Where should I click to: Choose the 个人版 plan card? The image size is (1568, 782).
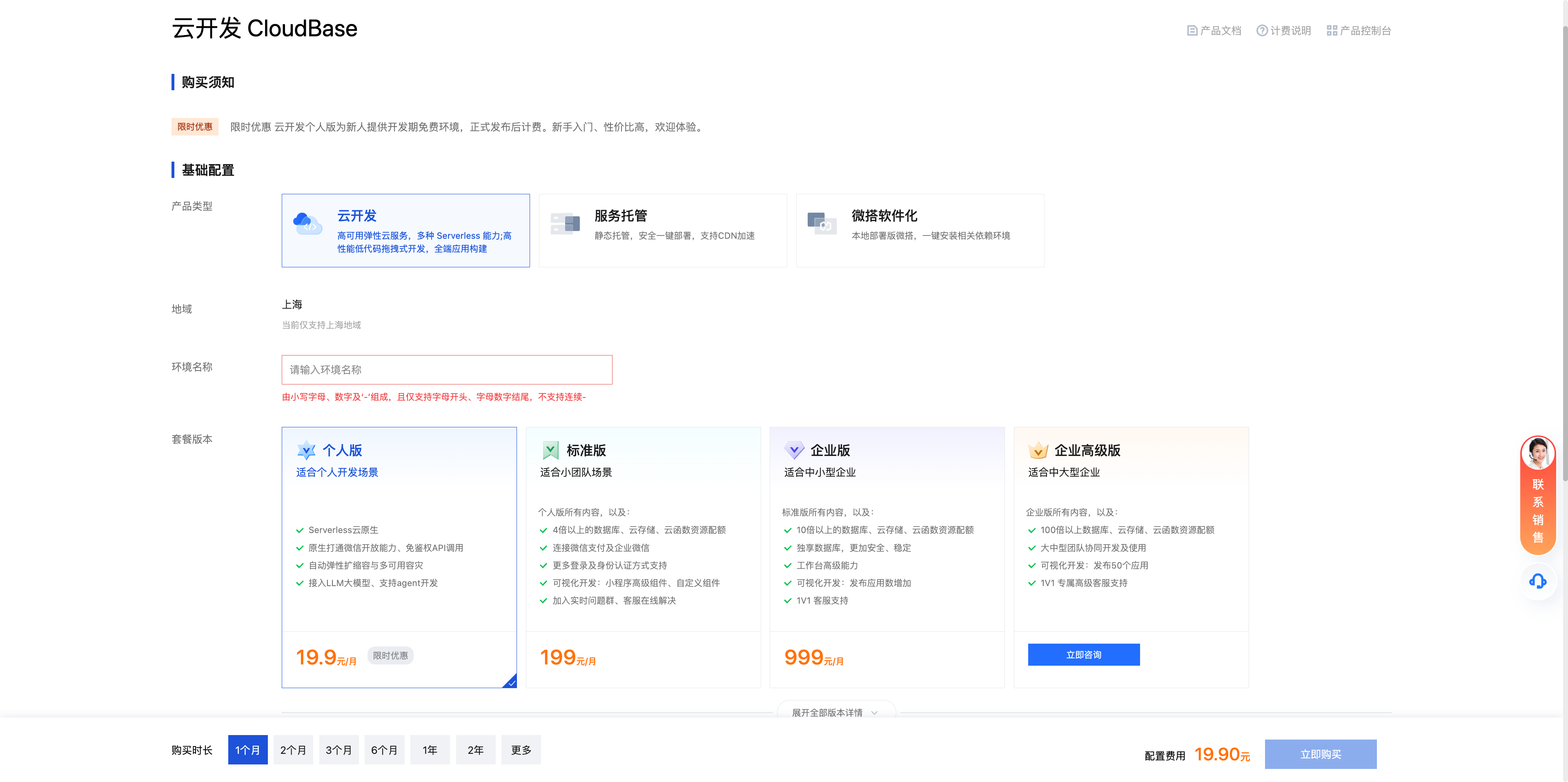pyautogui.click(x=399, y=558)
